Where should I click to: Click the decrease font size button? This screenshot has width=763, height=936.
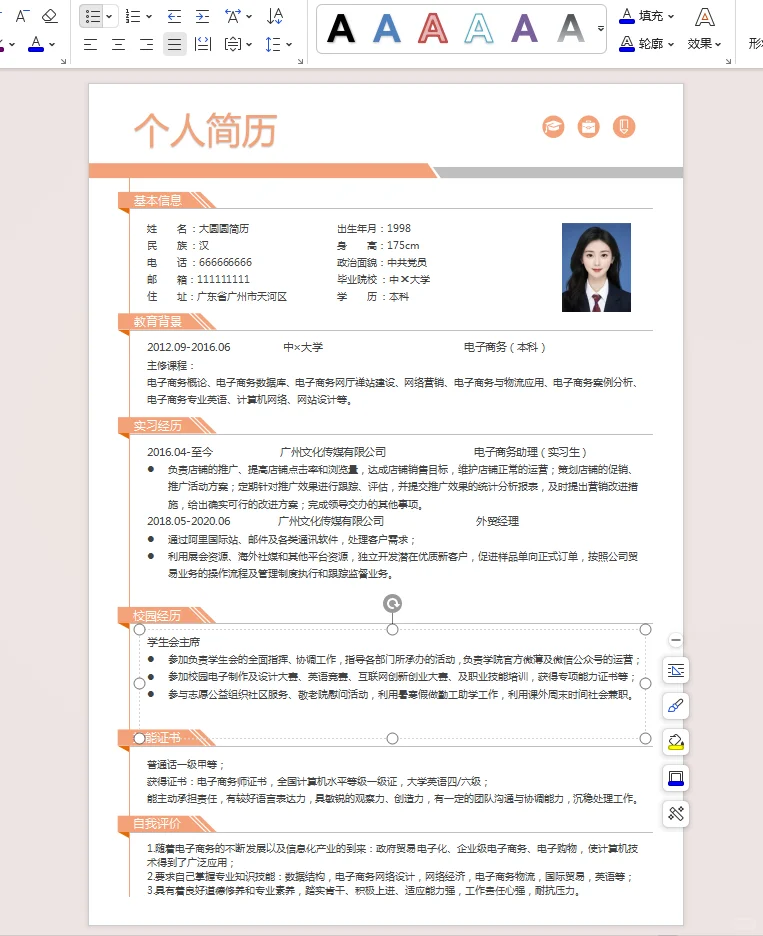coord(22,16)
